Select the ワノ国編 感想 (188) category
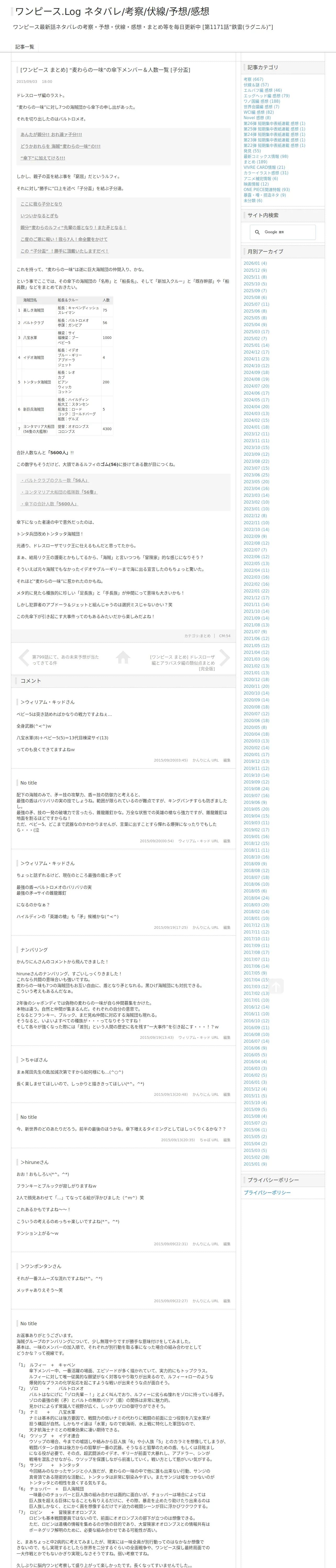336x1568 pixels. coord(262,101)
